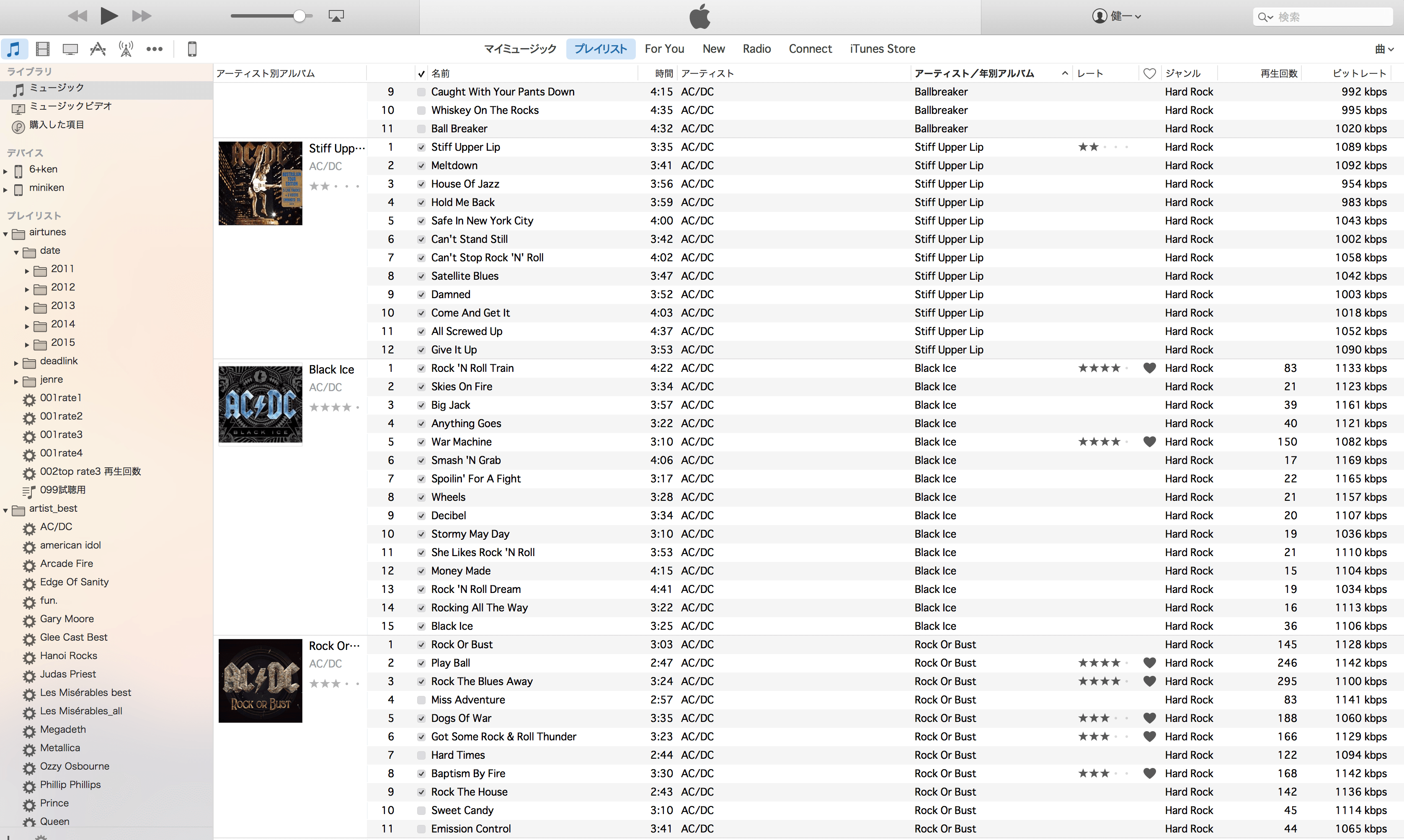Toggle checkbox for Rock 'N Roll Train track
Viewport: 1404px width, 840px height.
pos(421,368)
